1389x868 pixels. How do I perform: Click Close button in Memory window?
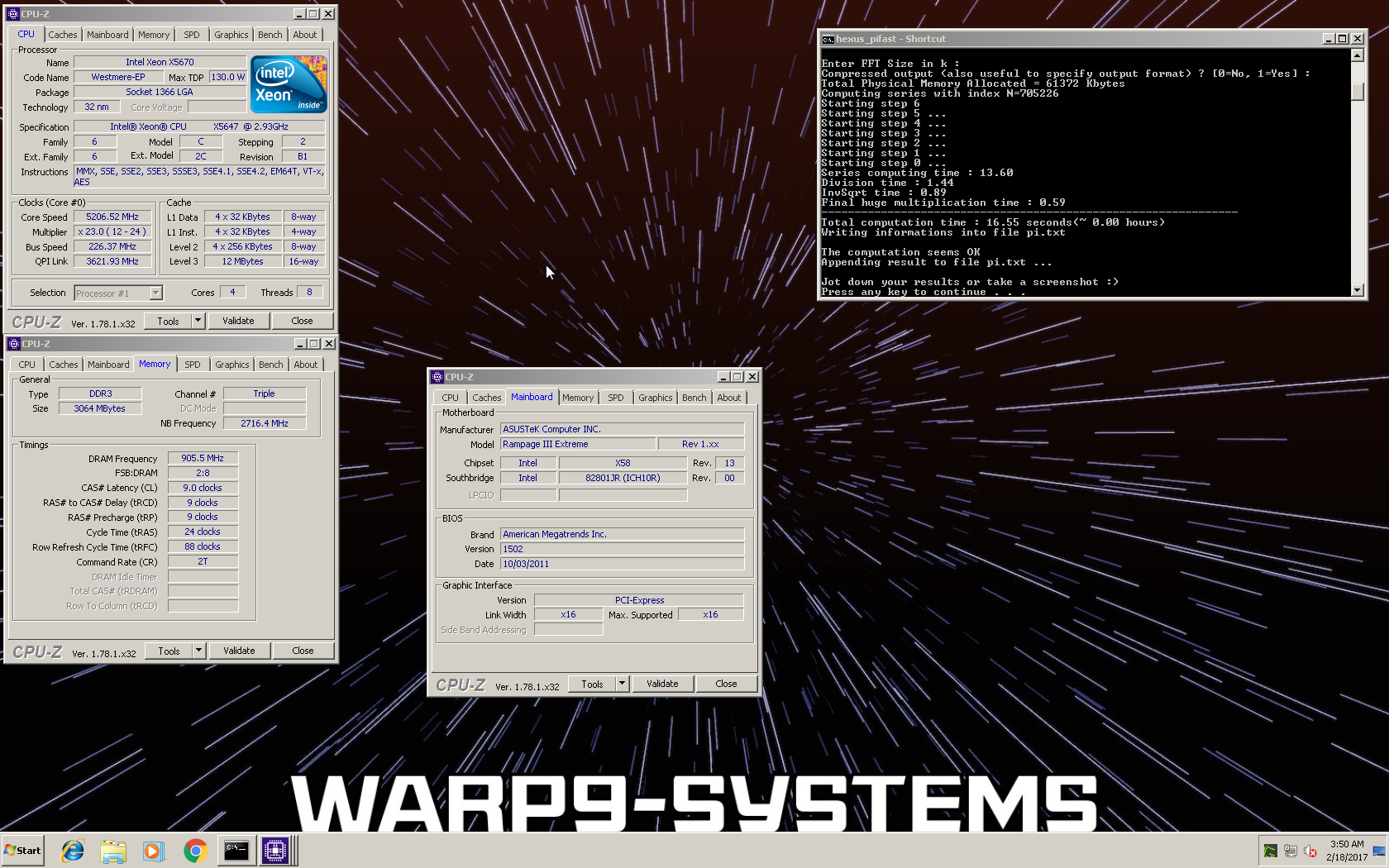(303, 651)
